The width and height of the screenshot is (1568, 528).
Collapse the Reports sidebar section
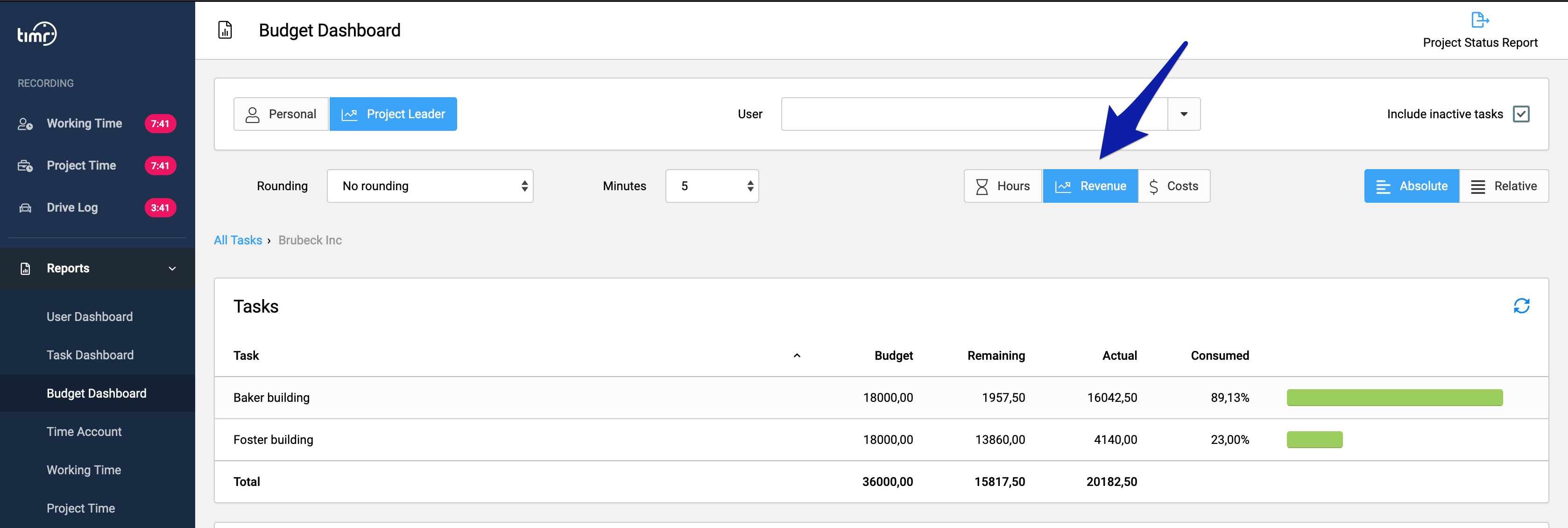click(172, 269)
